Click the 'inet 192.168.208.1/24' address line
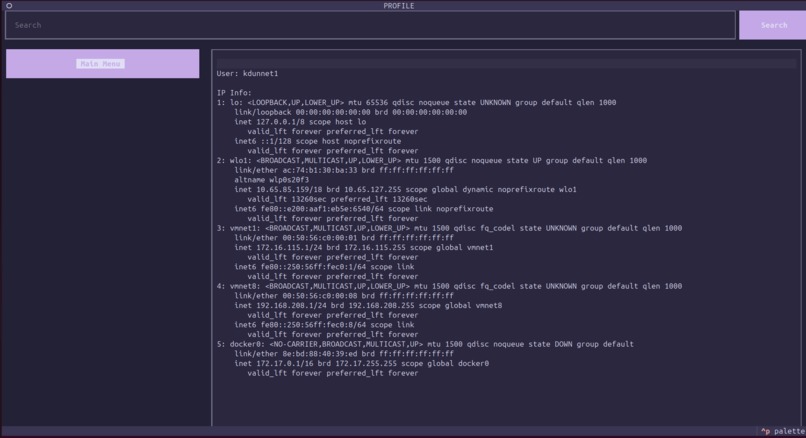Image resolution: width=806 pixels, height=438 pixels. point(368,305)
